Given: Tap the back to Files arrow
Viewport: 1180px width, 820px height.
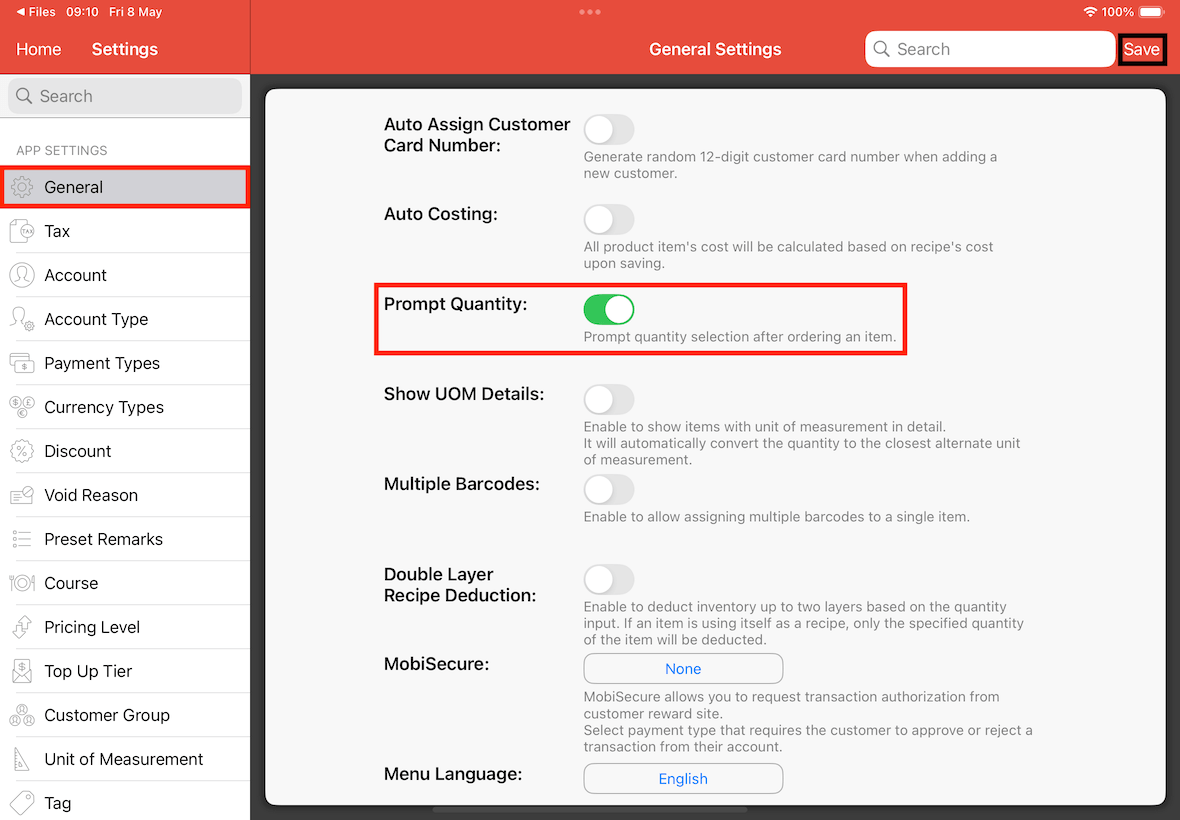Looking at the screenshot, I should (20, 12).
